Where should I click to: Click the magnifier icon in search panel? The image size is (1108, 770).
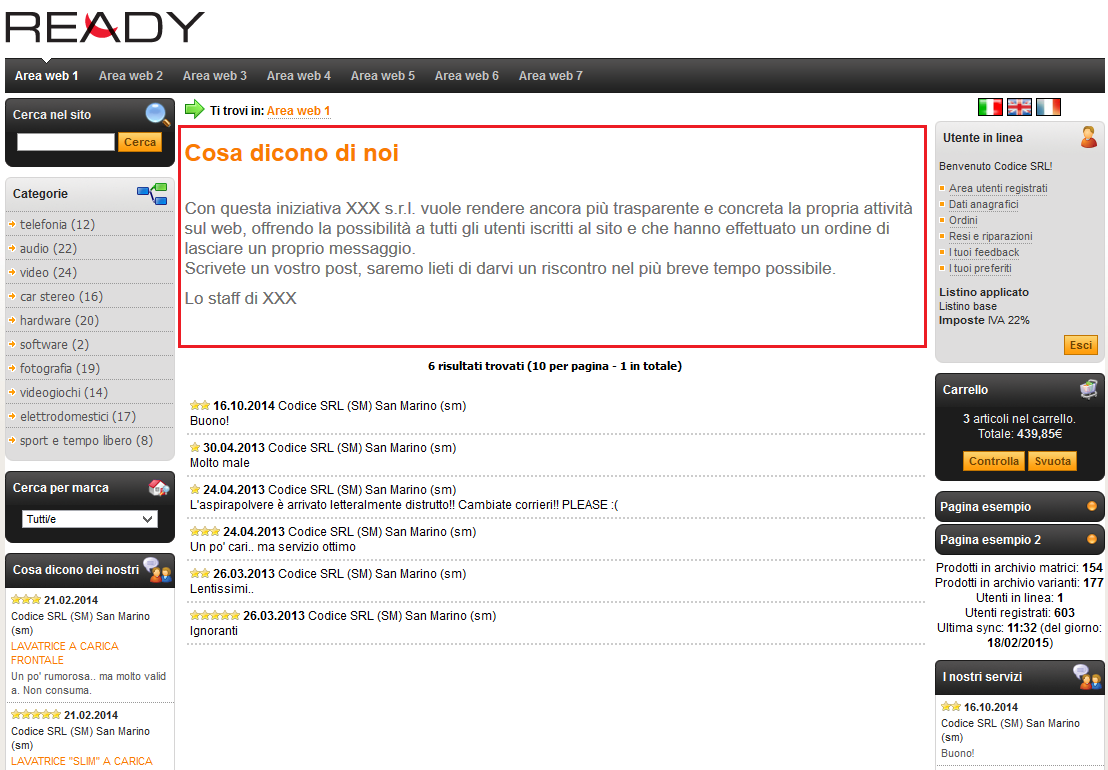[x=158, y=114]
